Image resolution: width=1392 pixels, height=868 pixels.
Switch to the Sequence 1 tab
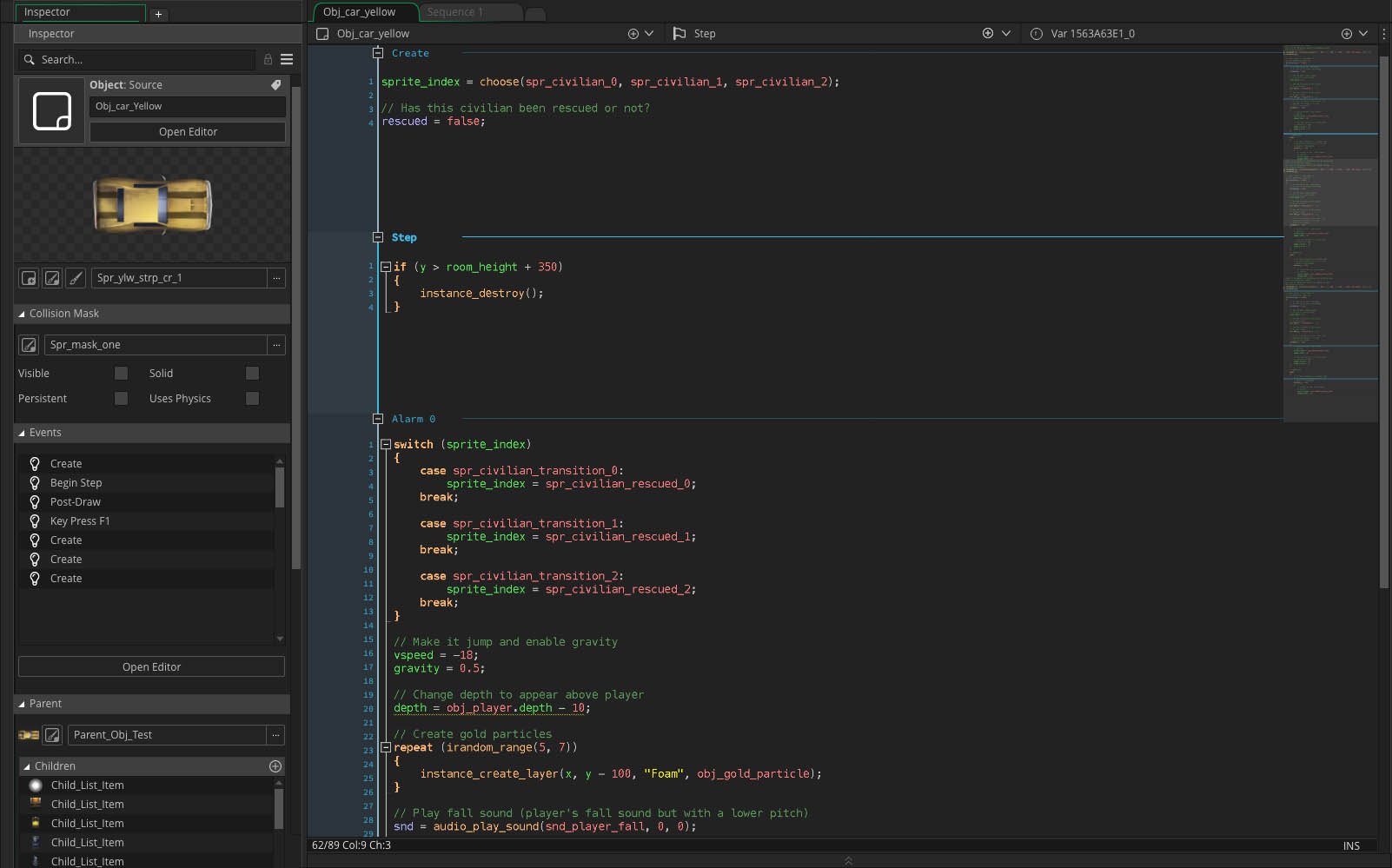455,11
